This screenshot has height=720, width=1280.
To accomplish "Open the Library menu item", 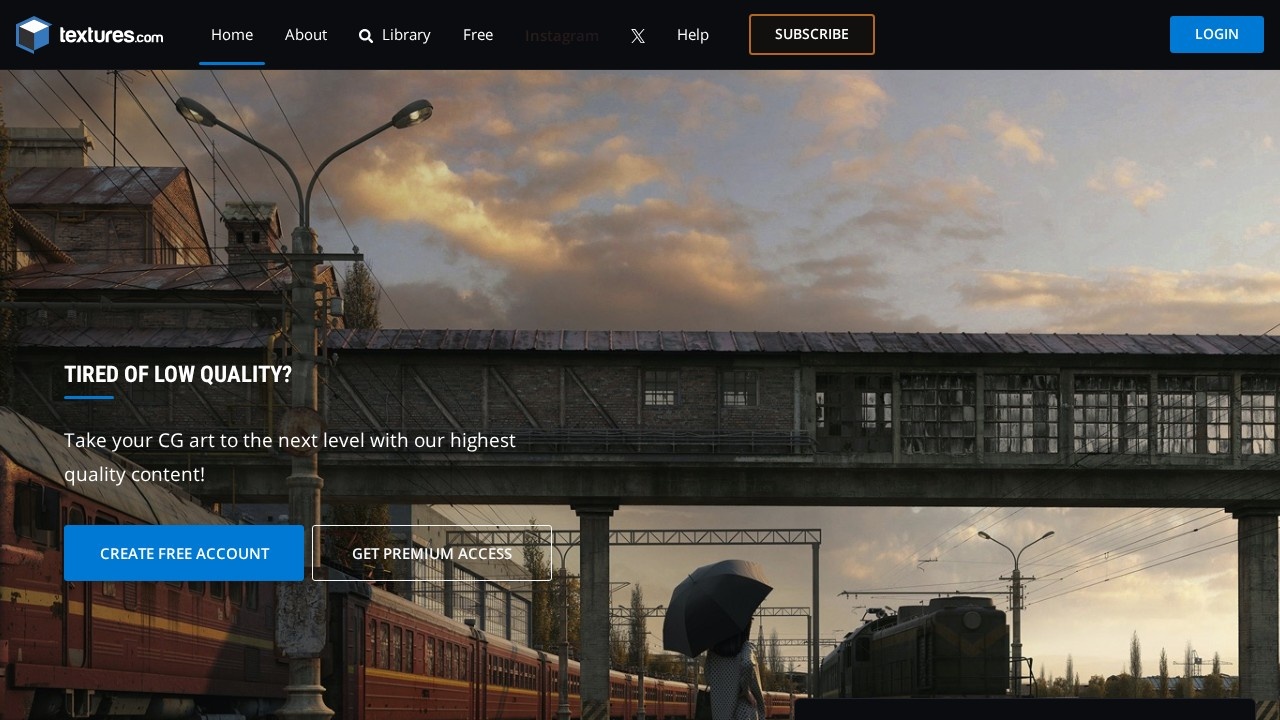I will tap(406, 35).
